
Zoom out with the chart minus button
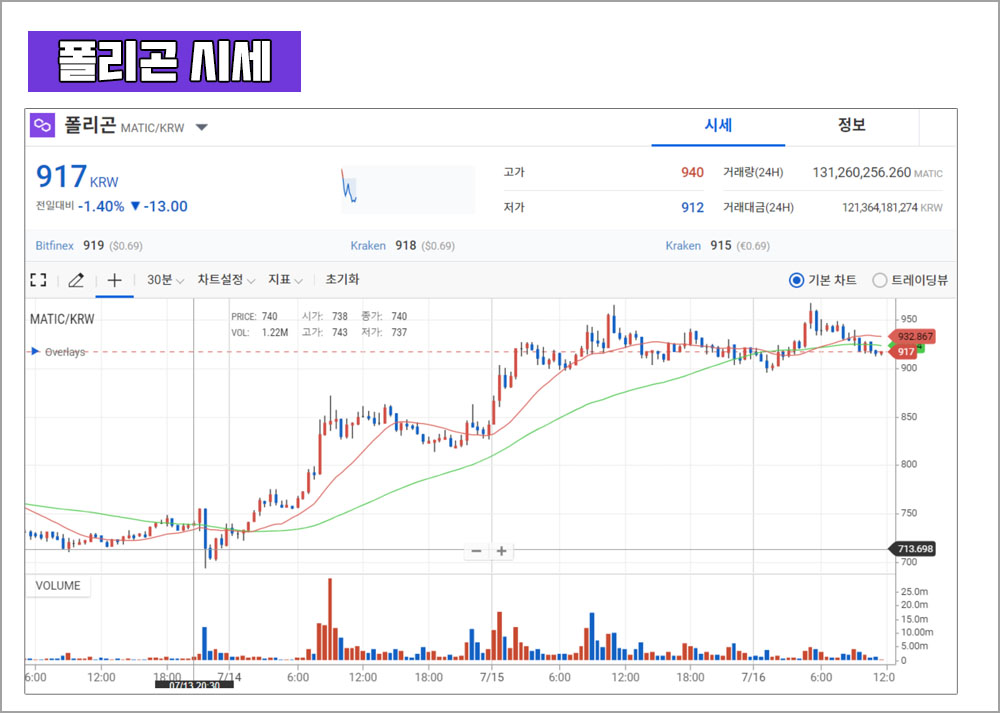(x=476, y=551)
